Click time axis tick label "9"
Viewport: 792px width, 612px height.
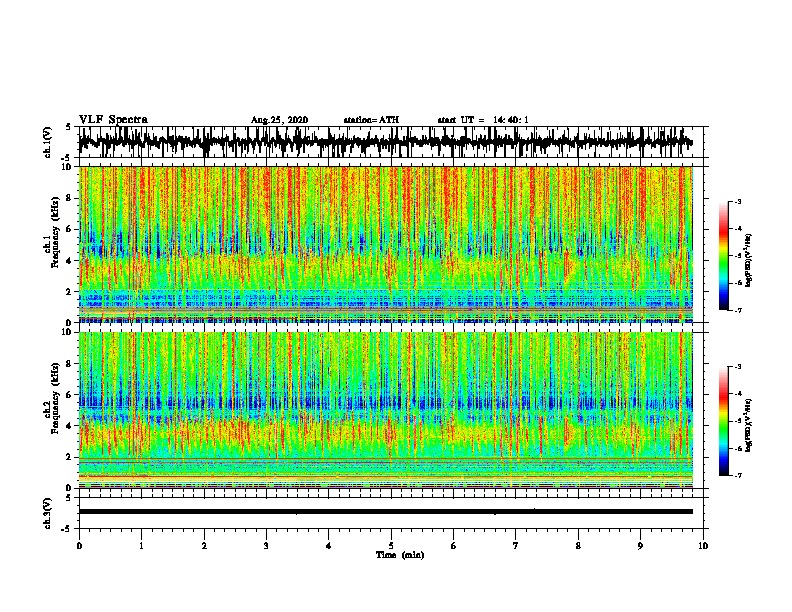pos(640,546)
